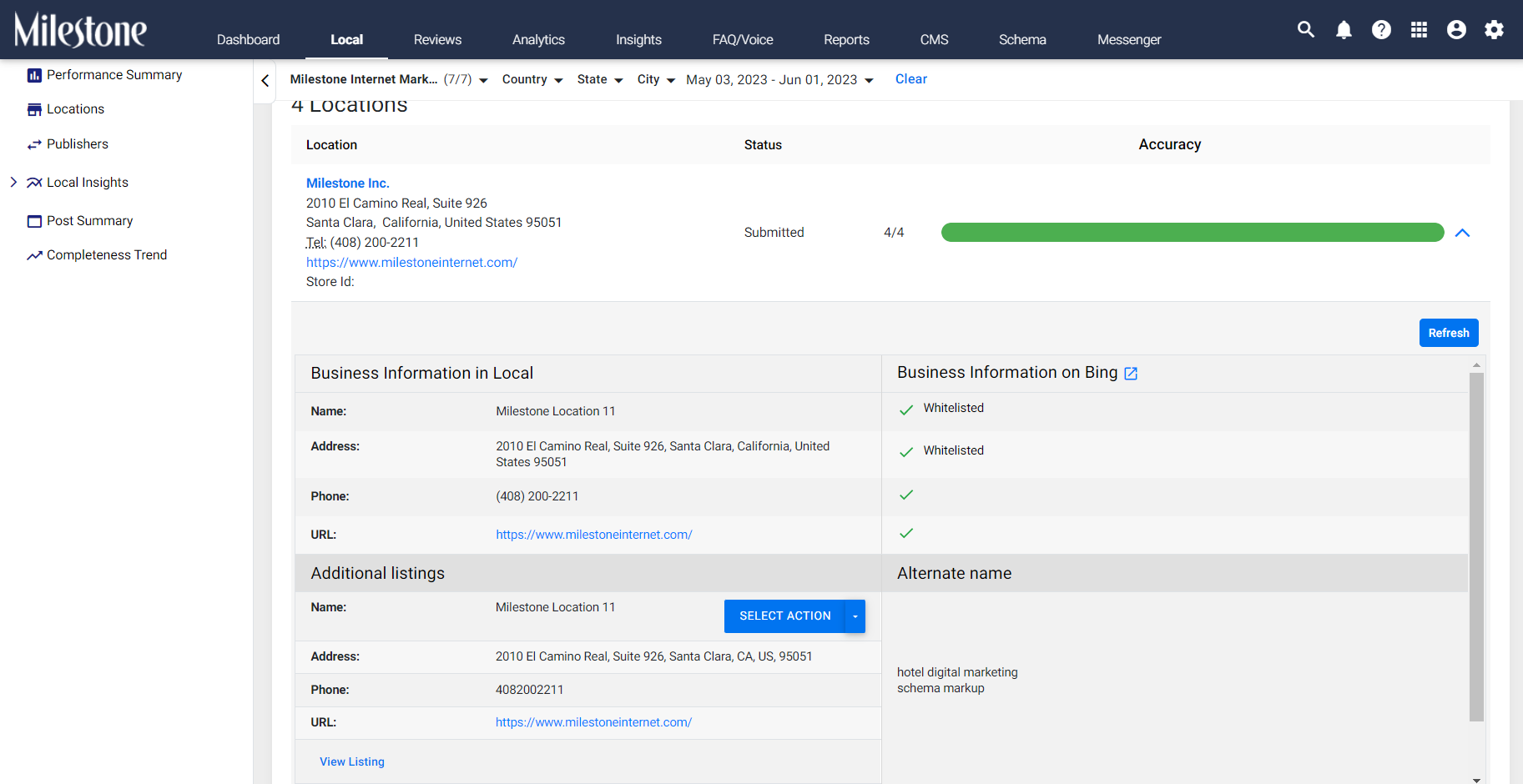1523x784 pixels.
Task: Click the Local Insights chart icon
Action: [x=34, y=183]
